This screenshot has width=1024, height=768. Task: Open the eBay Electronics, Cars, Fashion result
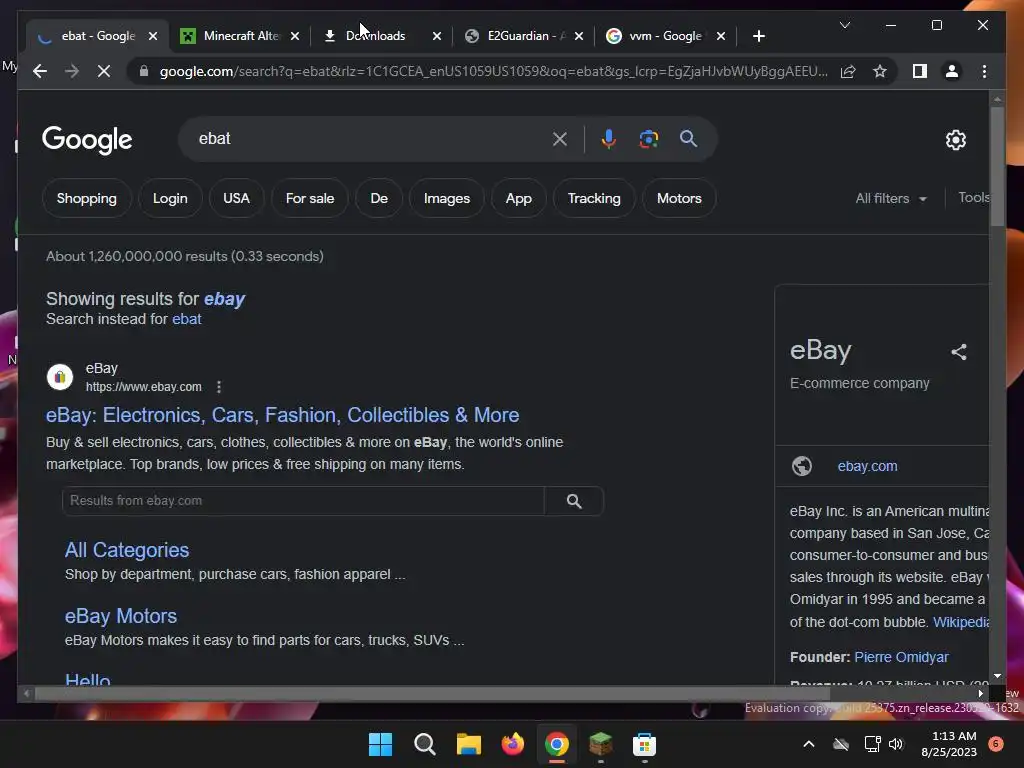(x=282, y=415)
